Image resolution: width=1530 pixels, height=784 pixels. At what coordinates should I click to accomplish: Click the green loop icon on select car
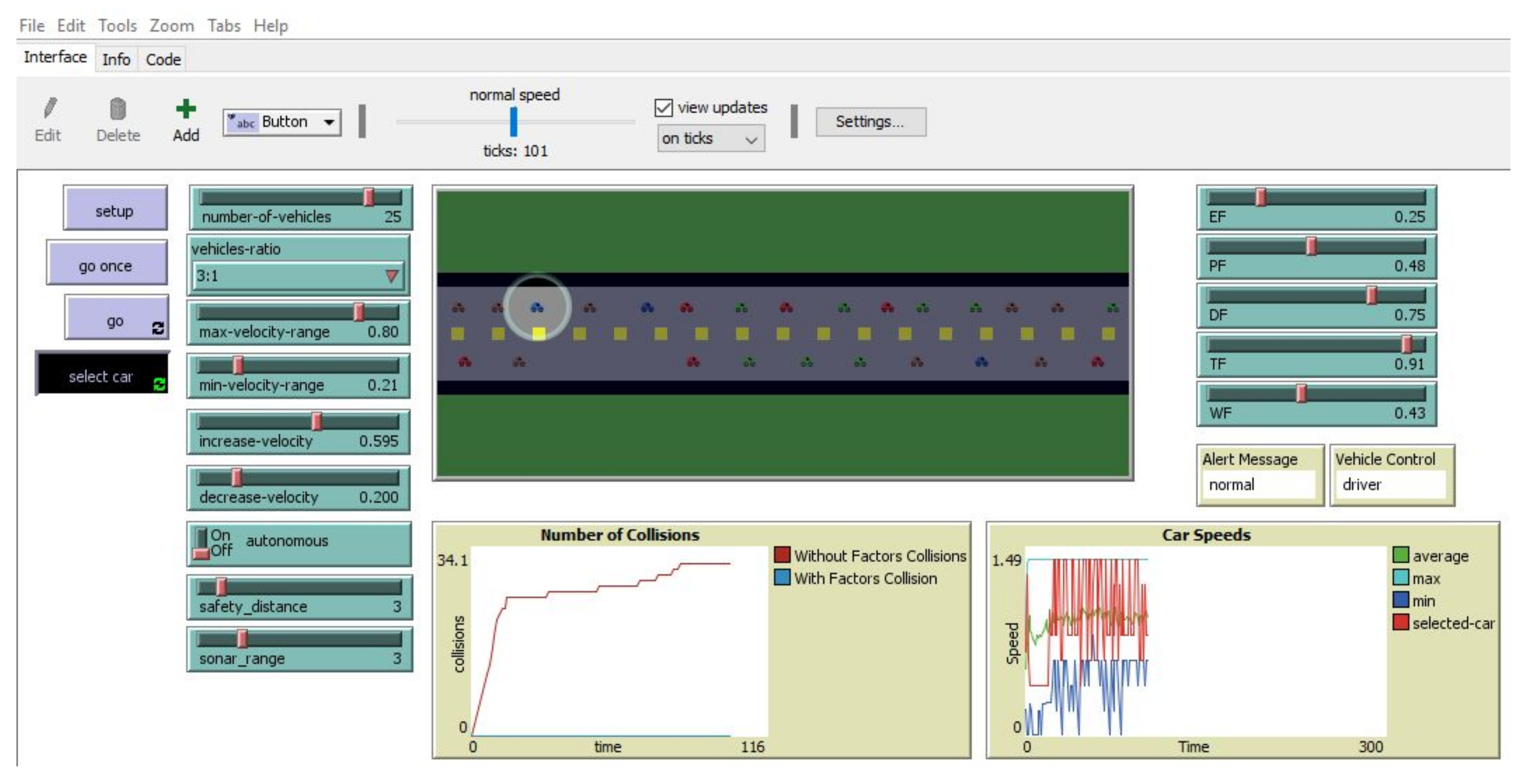[159, 384]
